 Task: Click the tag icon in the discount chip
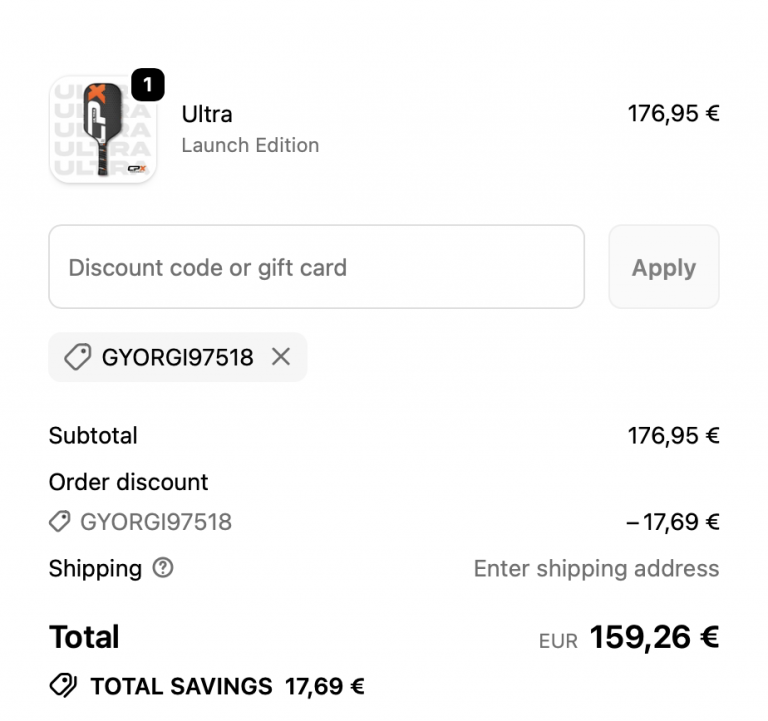77,357
